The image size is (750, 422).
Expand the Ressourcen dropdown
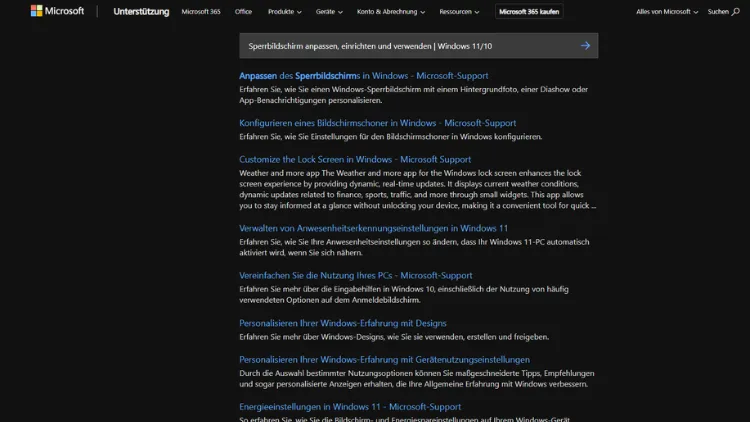coord(459,11)
